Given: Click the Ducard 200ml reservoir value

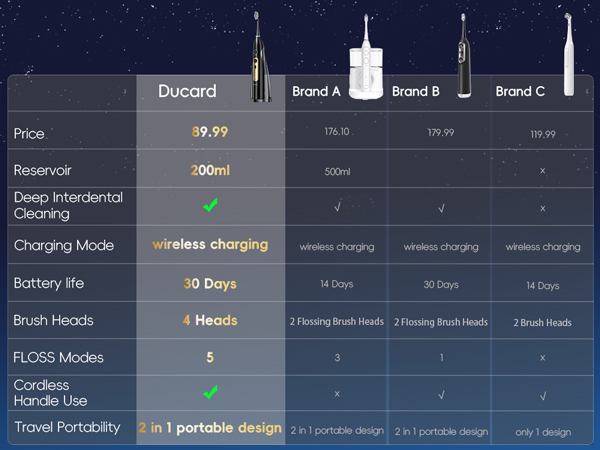Looking at the screenshot, I should coord(210,170).
